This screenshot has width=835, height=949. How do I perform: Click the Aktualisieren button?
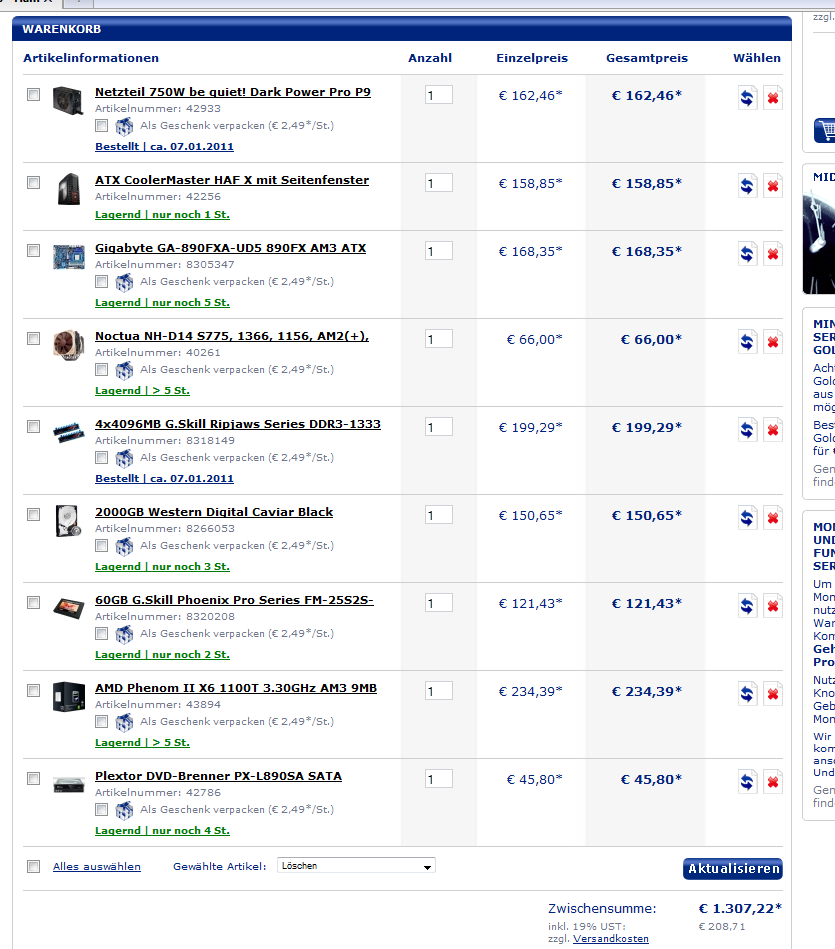(733, 869)
